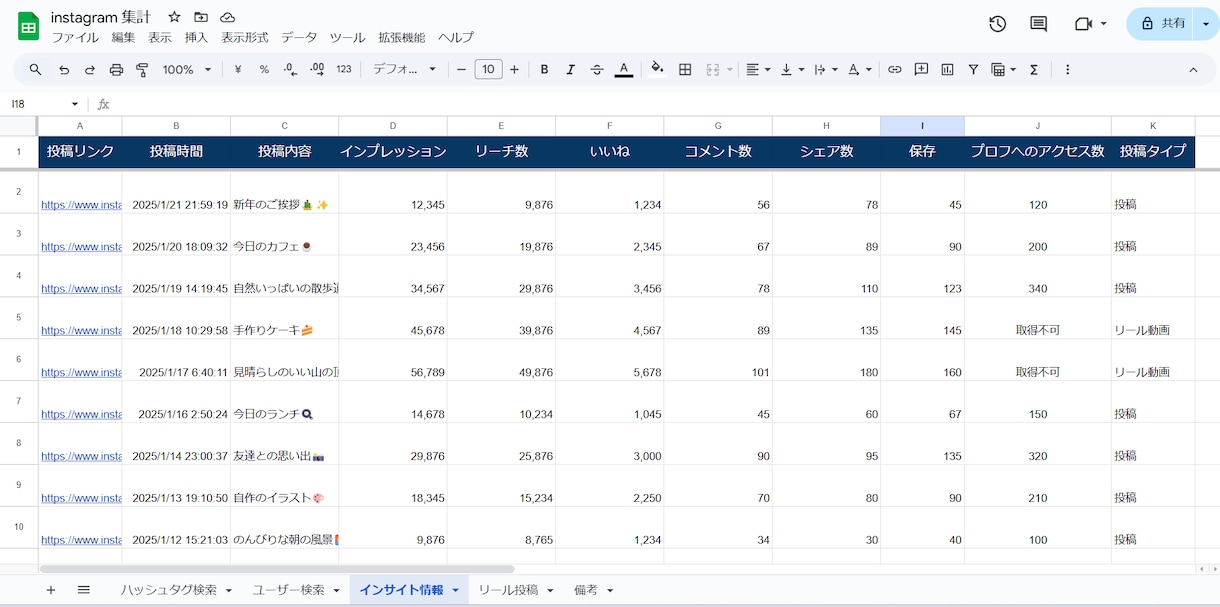Open the name box dropdown arrow
The width and height of the screenshot is (1220, 607).
tap(74, 104)
